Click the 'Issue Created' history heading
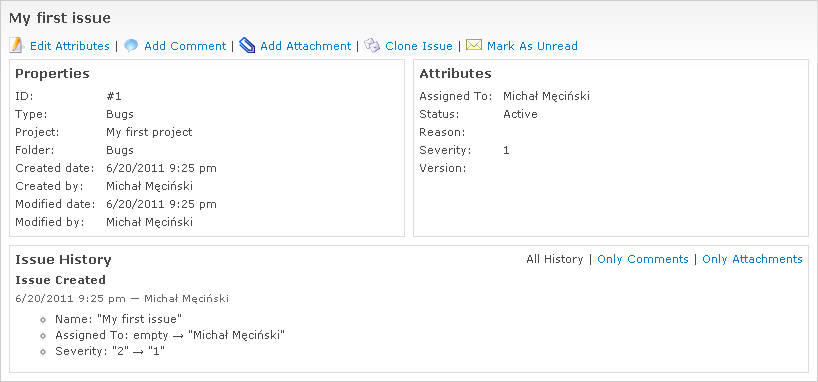Image resolution: width=818 pixels, height=382 pixels. (61, 280)
